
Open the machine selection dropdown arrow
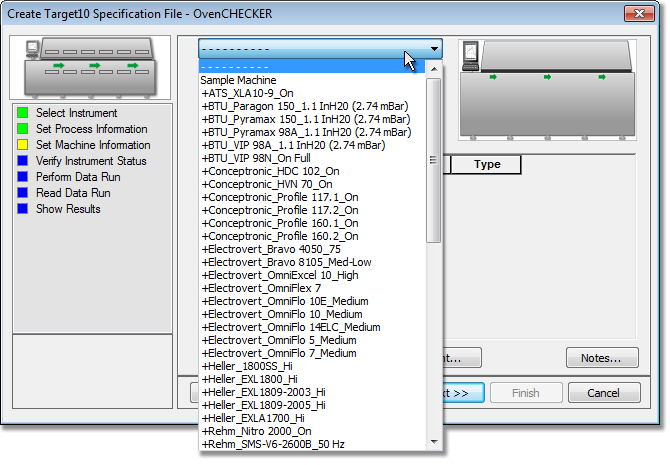click(434, 49)
